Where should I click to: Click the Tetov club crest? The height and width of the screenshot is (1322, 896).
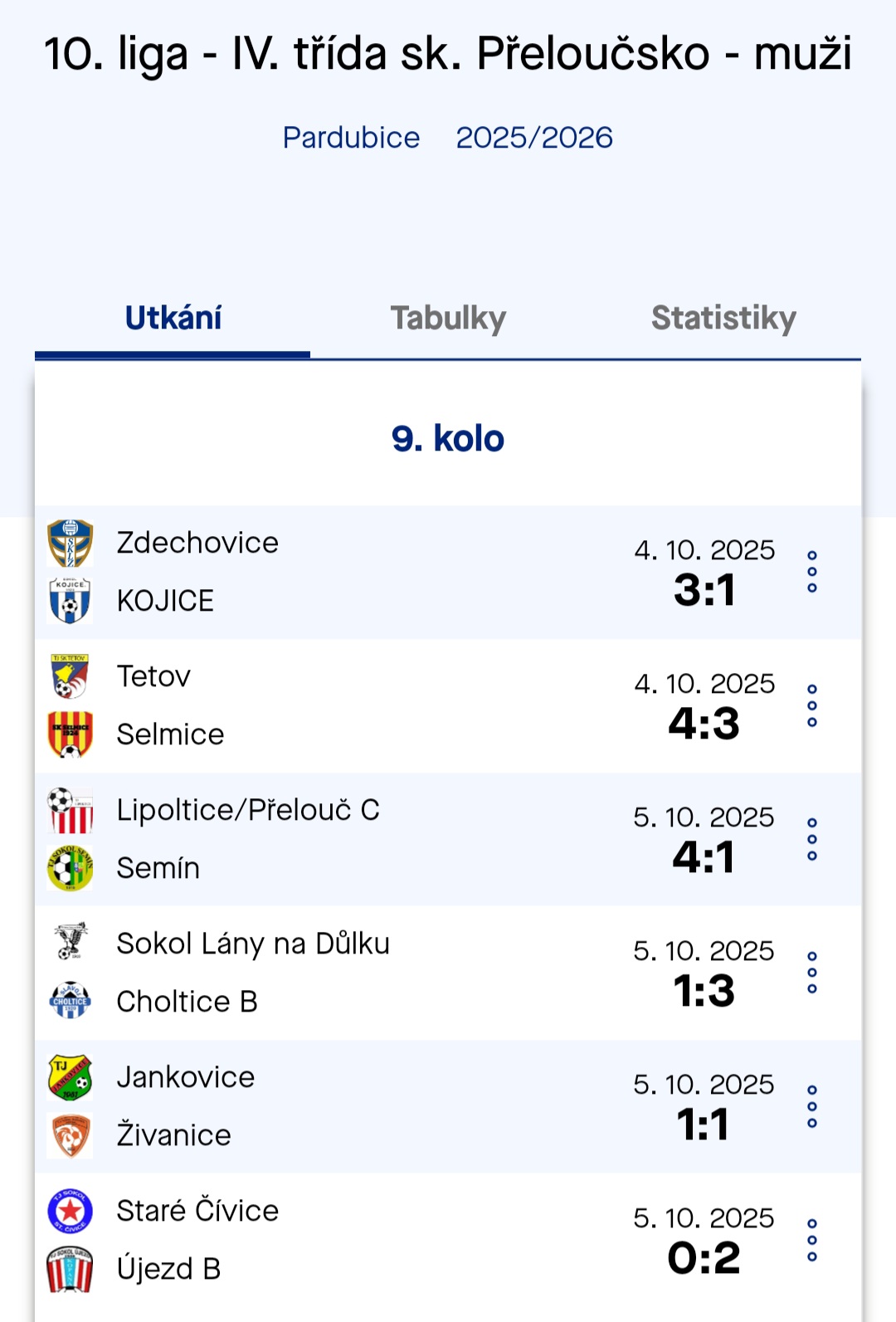tap(71, 676)
